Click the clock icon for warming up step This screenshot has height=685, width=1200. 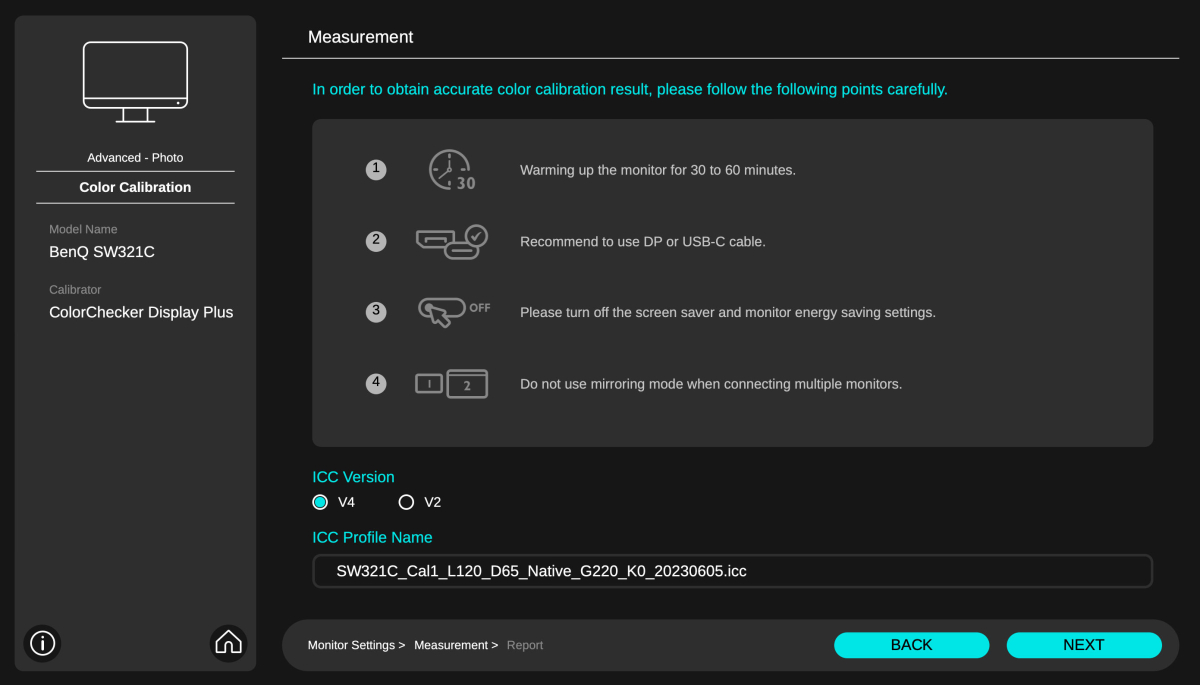(x=451, y=169)
